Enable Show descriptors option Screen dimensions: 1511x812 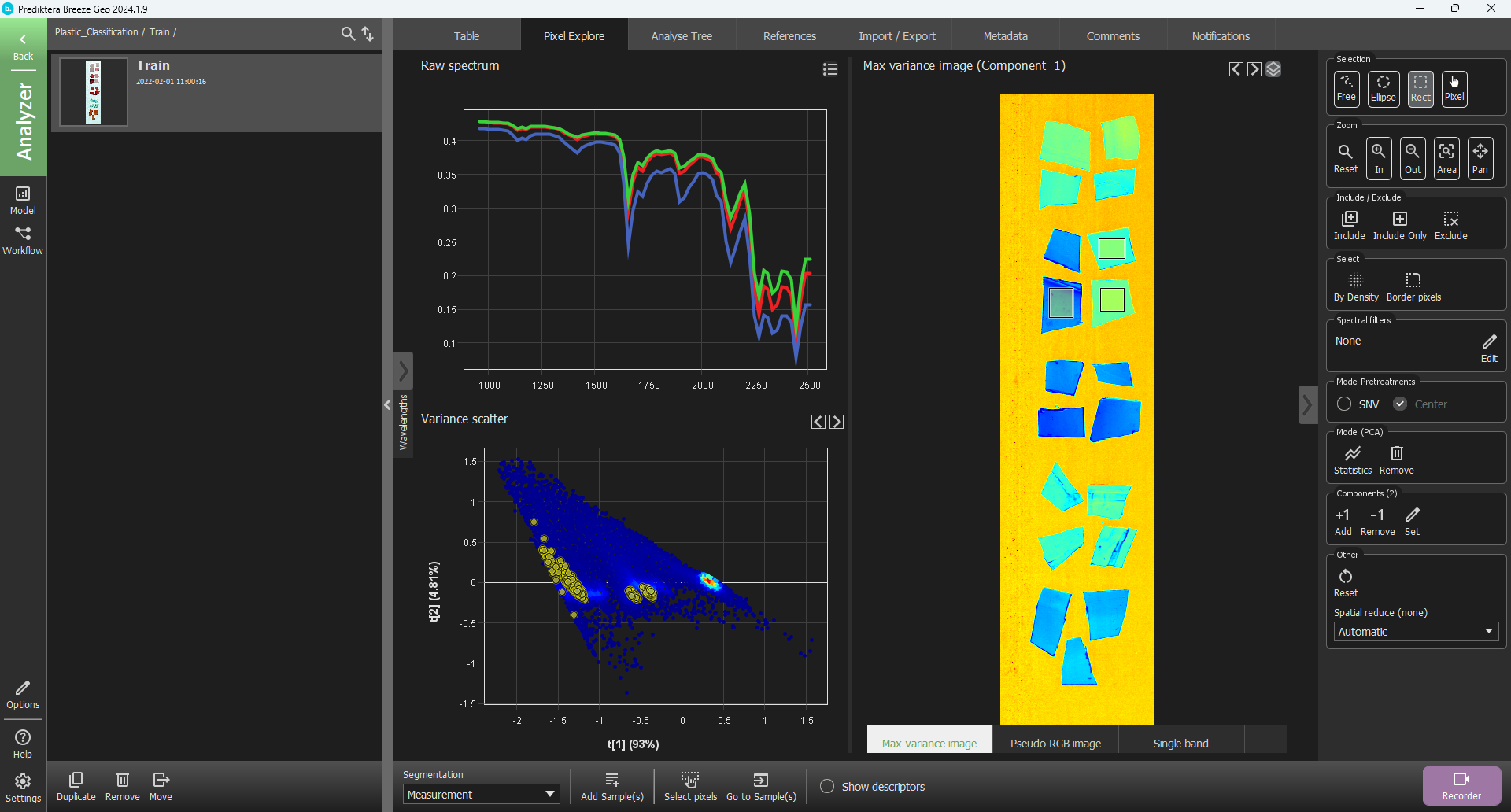pos(827,787)
